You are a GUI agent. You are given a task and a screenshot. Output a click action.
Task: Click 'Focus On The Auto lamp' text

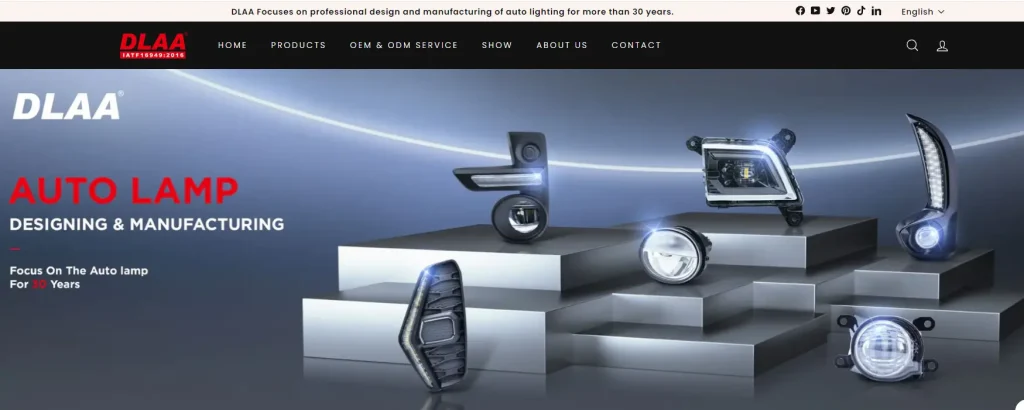click(x=79, y=270)
